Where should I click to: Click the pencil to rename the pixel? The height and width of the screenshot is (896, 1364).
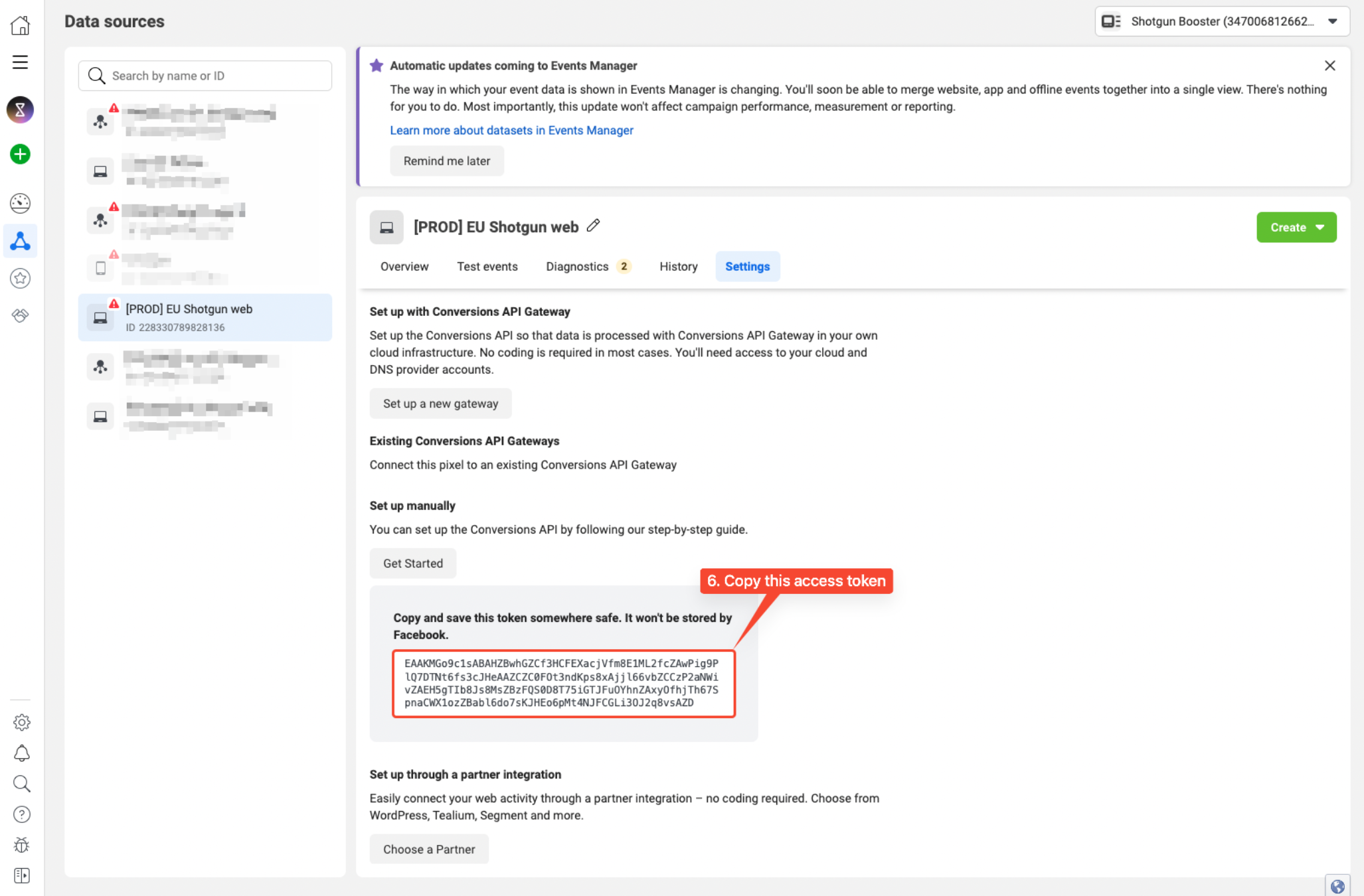pos(593,226)
